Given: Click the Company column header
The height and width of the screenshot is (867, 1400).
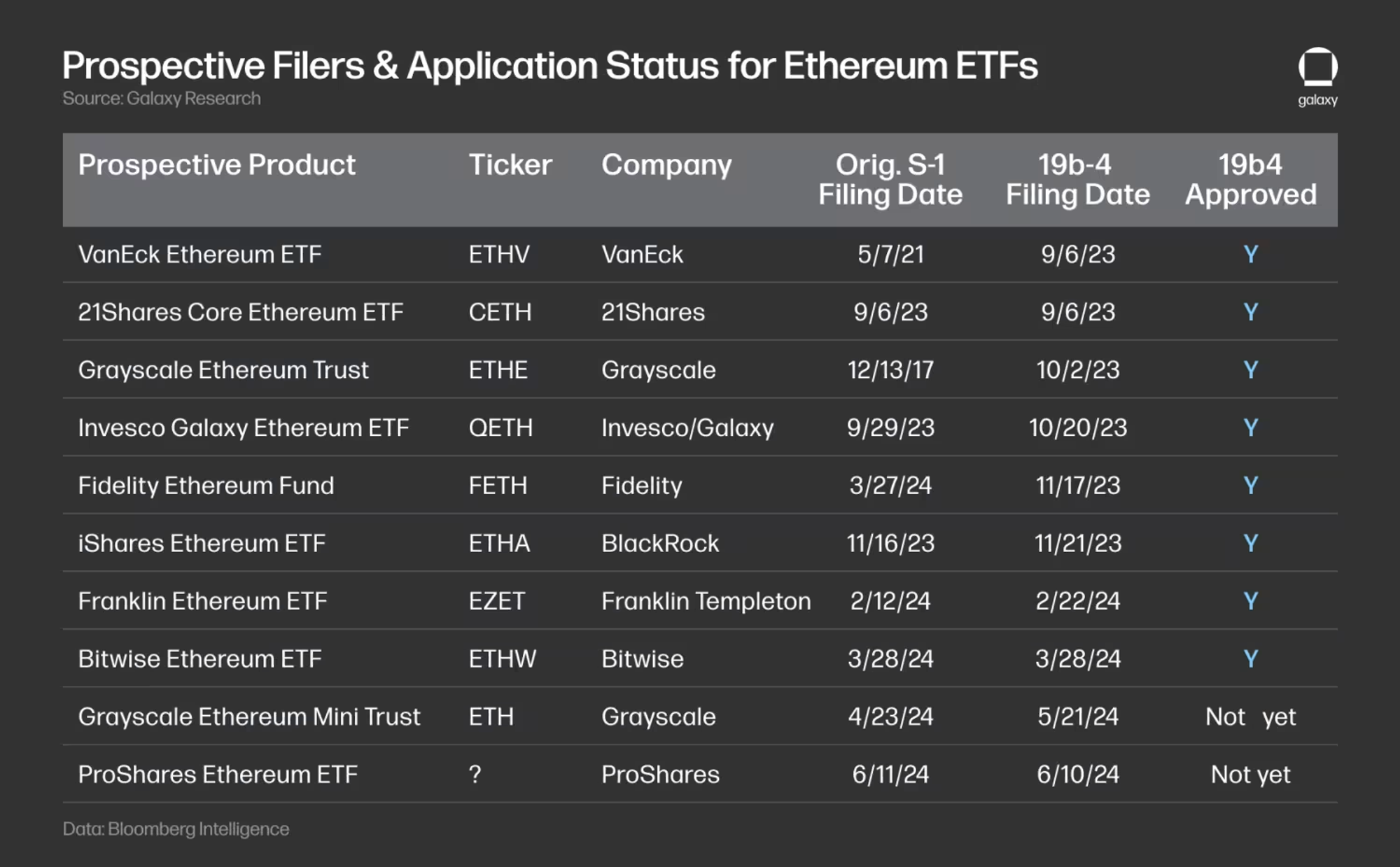Looking at the screenshot, I should [666, 165].
